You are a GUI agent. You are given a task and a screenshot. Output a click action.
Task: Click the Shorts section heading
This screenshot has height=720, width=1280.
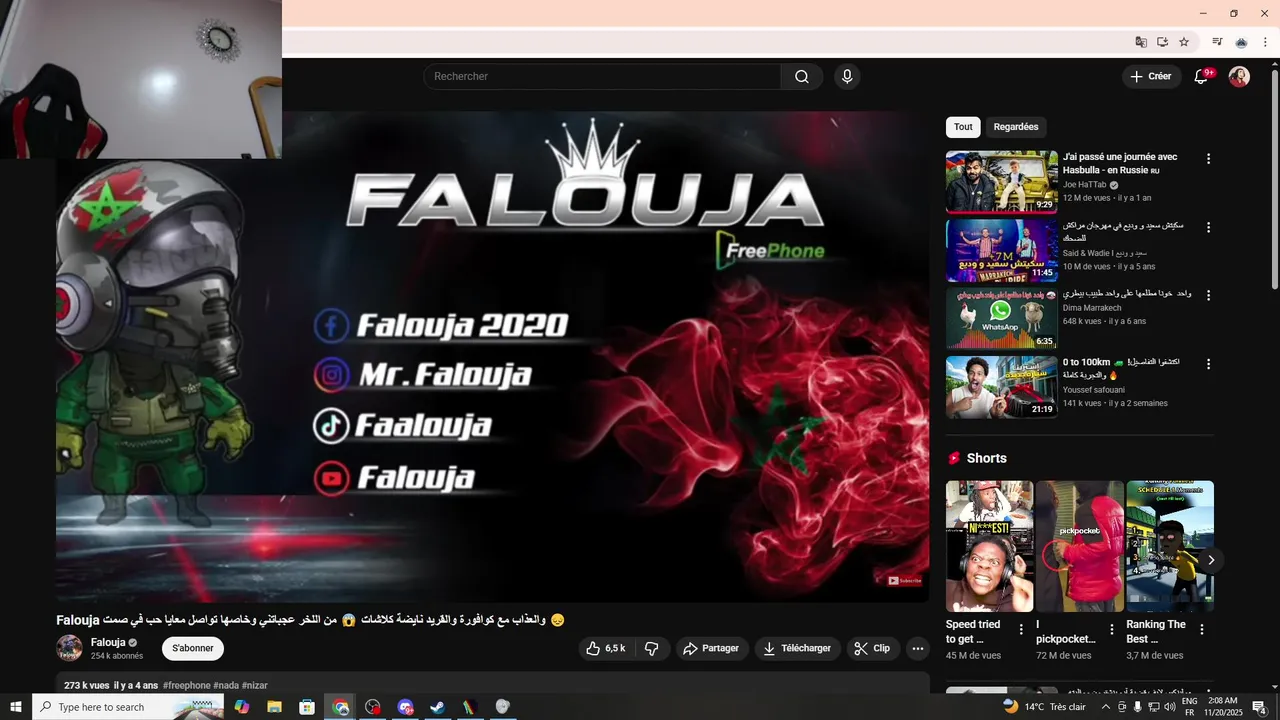tap(987, 458)
